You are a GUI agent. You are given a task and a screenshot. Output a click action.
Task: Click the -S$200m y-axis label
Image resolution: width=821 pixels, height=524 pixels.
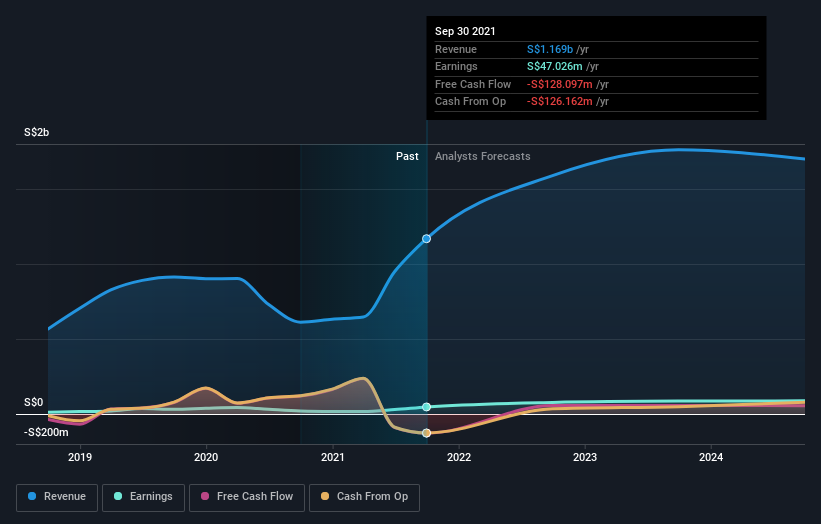pyautogui.click(x=46, y=432)
